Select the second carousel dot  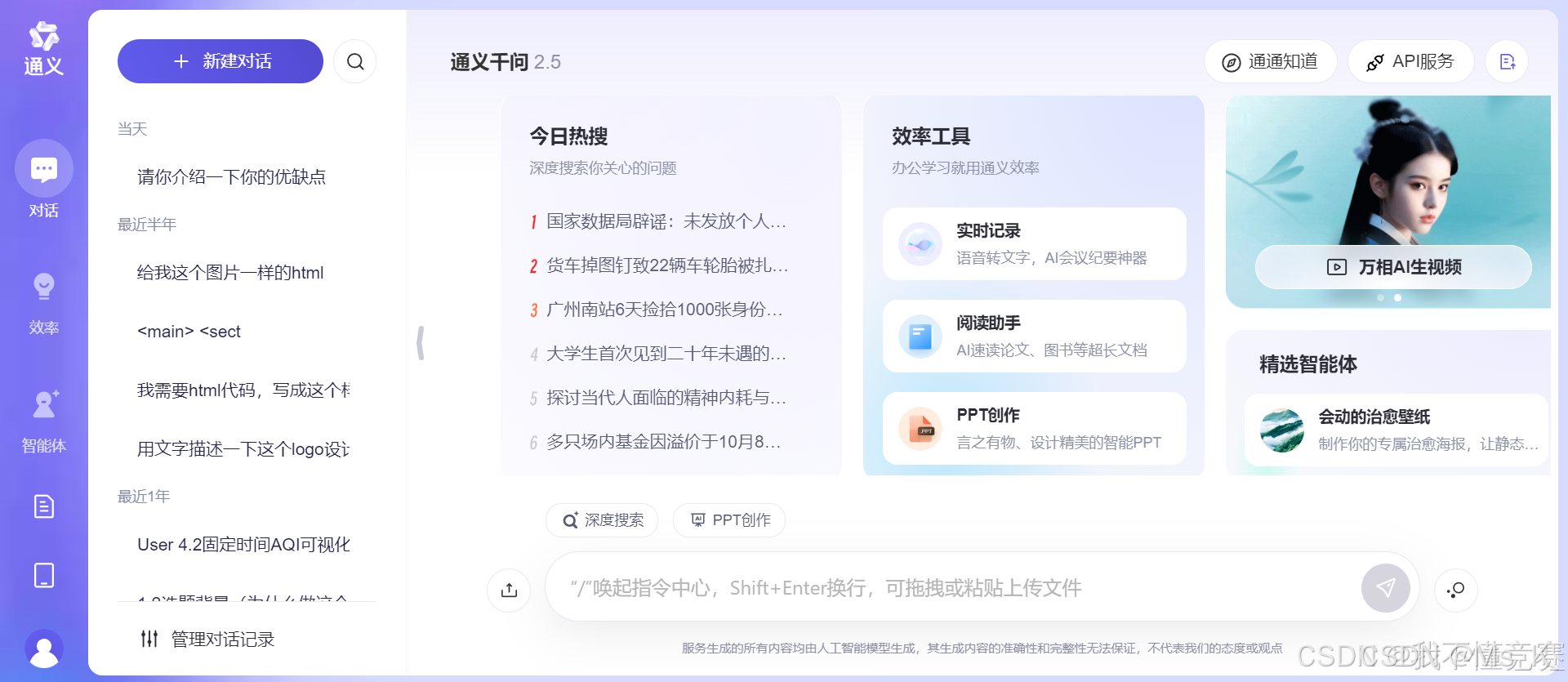(x=1397, y=298)
